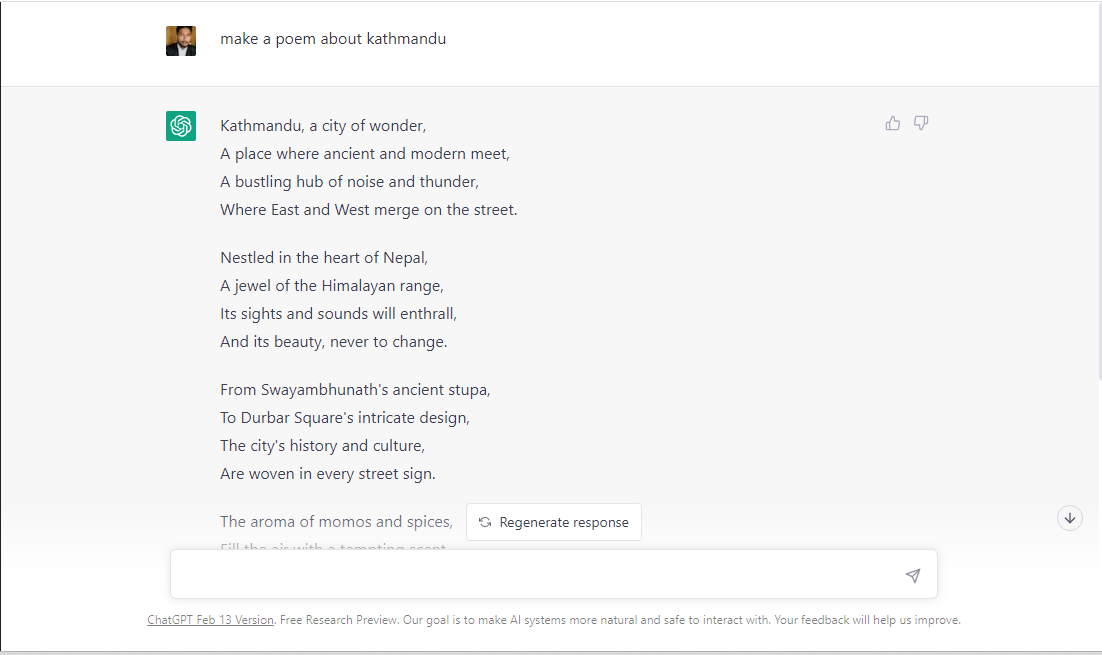Click the scroll-to-bottom arrow button
This screenshot has width=1102, height=655.
click(x=1070, y=518)
